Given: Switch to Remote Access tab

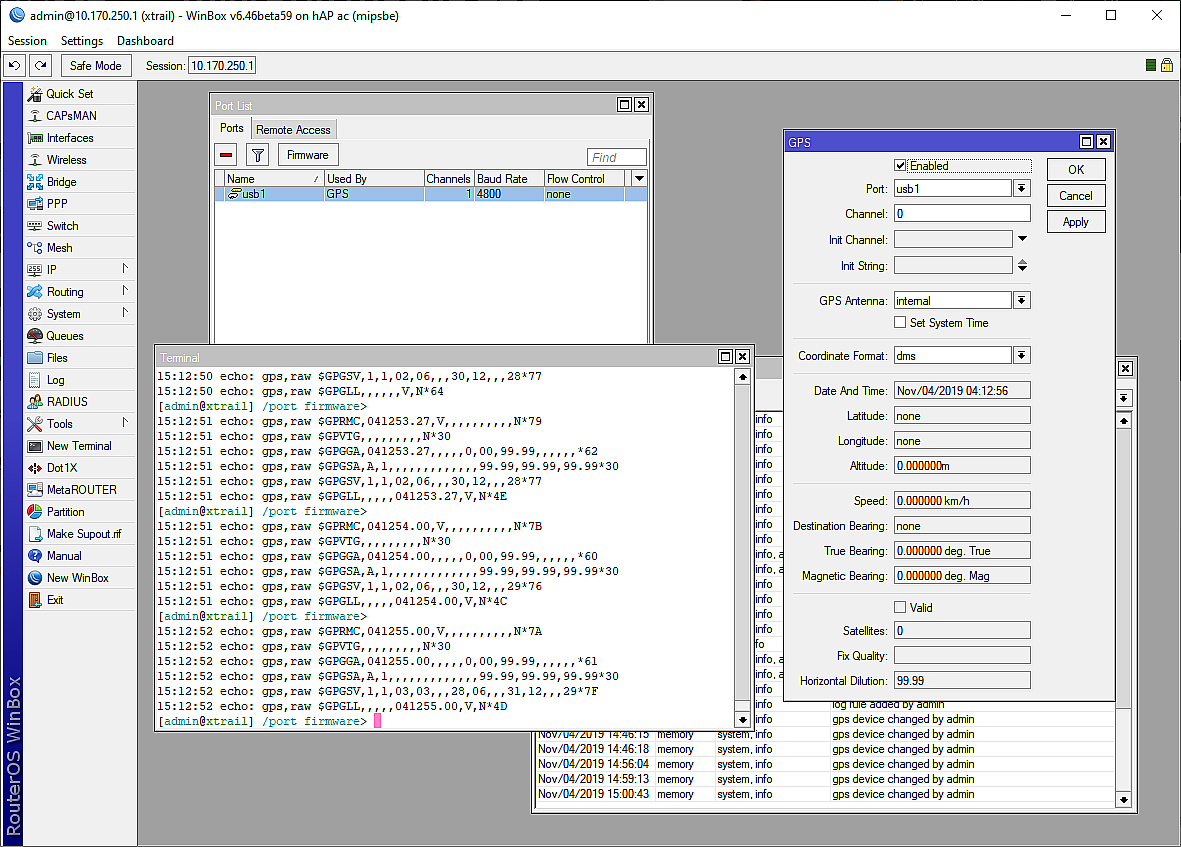Looking at the screenshot, I should click(293, 129).
